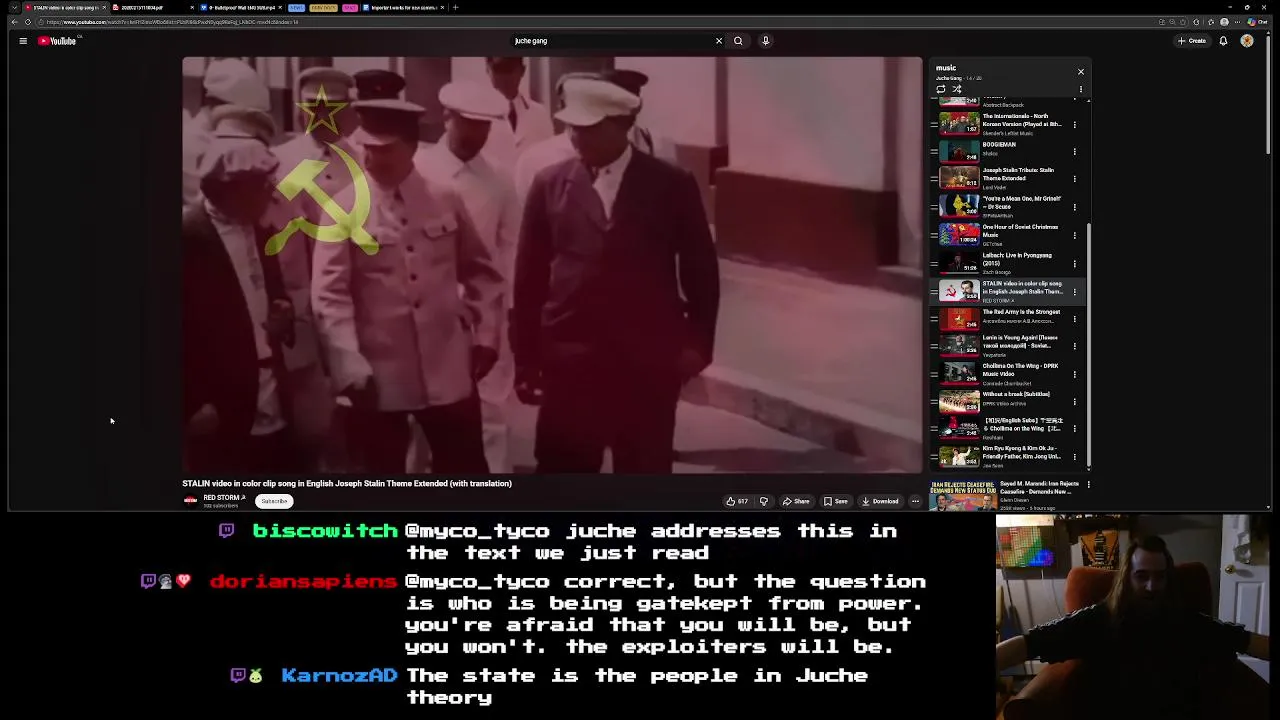Start voice search with the microphone

(x=765, y=41)
